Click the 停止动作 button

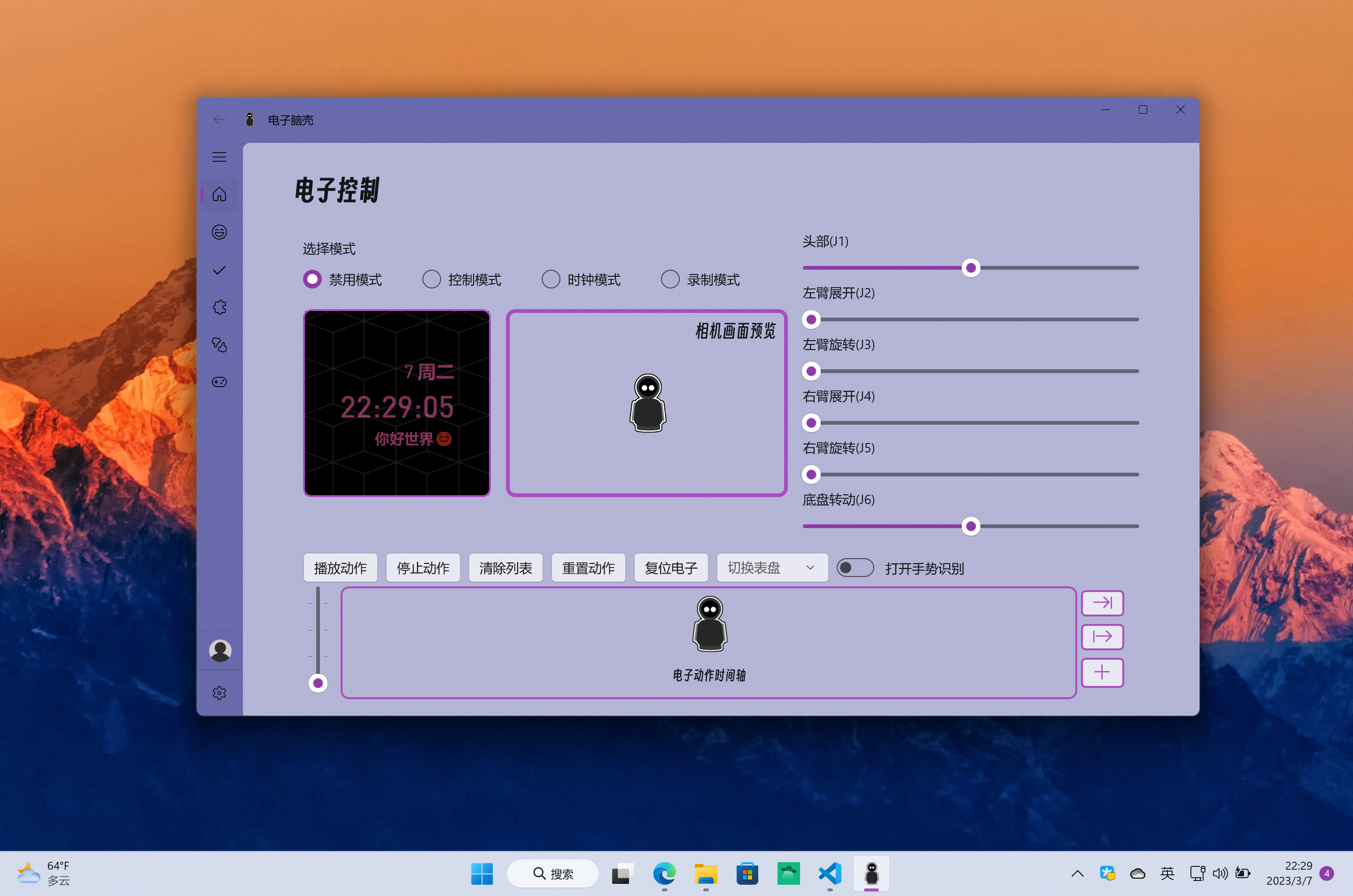pyautogui.click(x=423, y=568)
